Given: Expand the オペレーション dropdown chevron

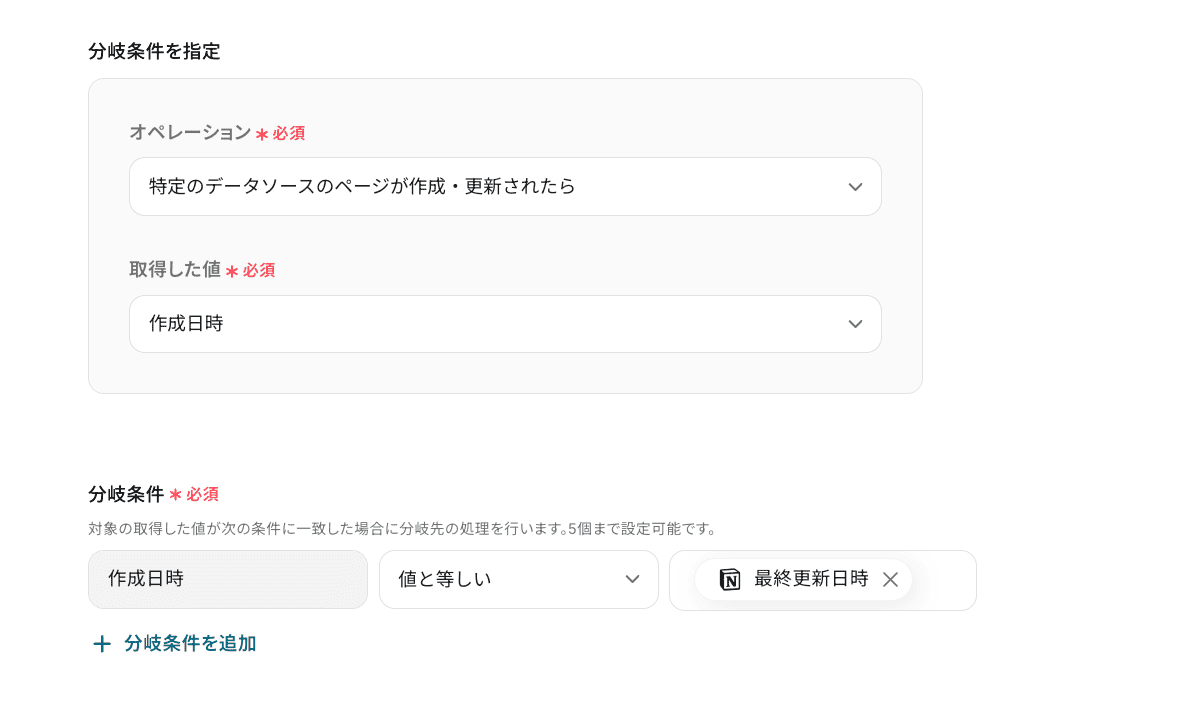Looking at the screenshot, I should tap(855, 187).
